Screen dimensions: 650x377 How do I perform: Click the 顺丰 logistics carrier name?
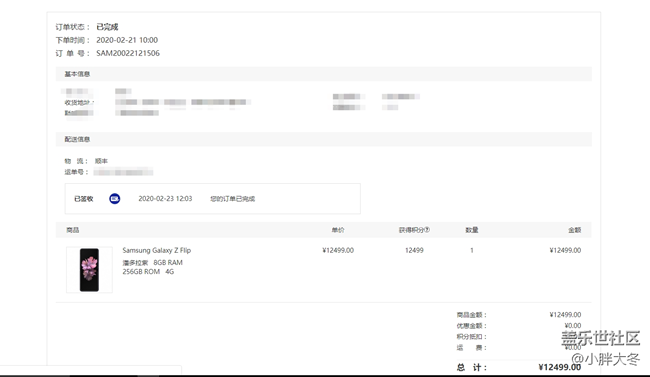pyautogui.click(x=101, y=161)
